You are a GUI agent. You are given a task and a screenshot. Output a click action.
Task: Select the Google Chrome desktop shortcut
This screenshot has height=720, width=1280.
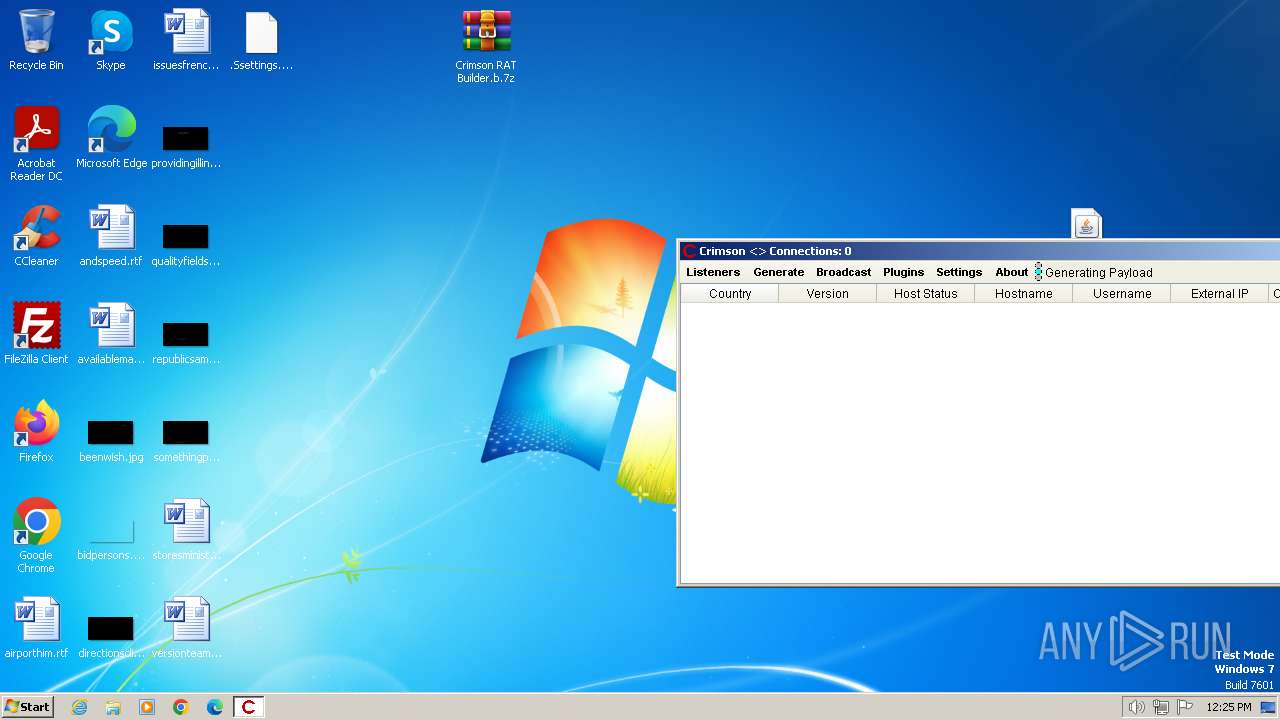pos(36,537)
